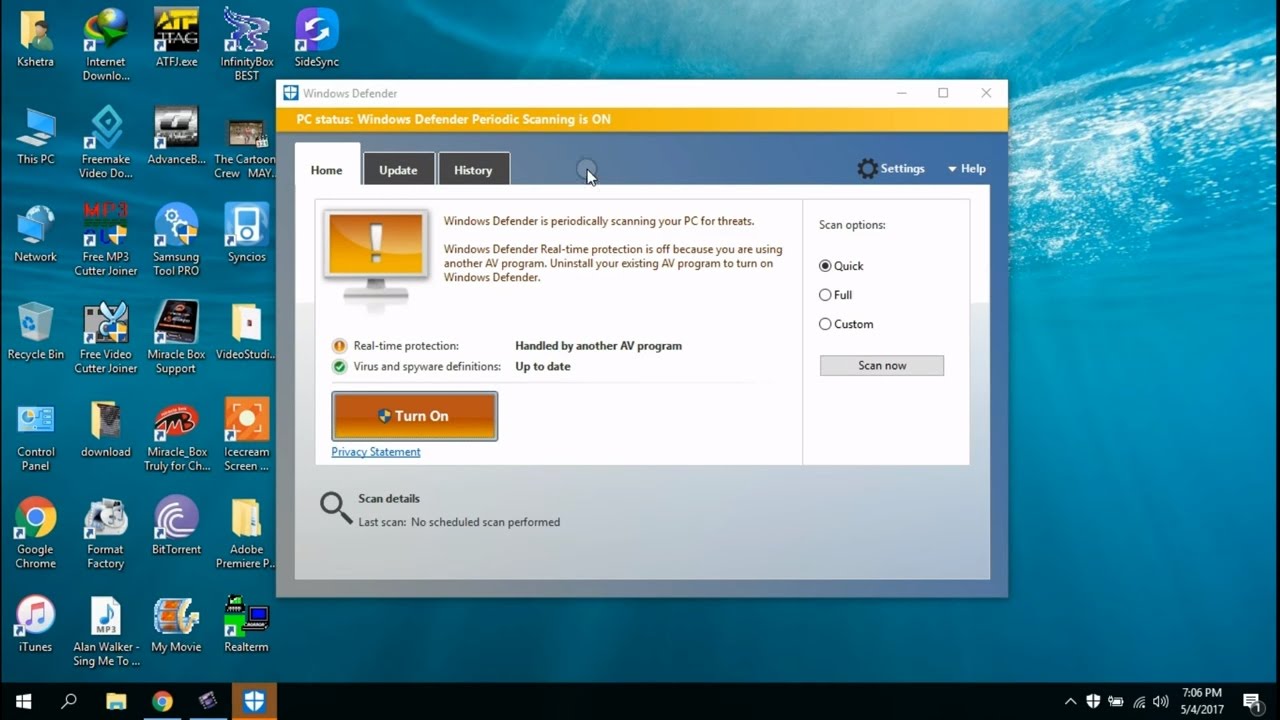Viewport: 1280px width, 720px height.
Task: Launch Internet Download Manager desktop icon
Action: click(106, 44)
